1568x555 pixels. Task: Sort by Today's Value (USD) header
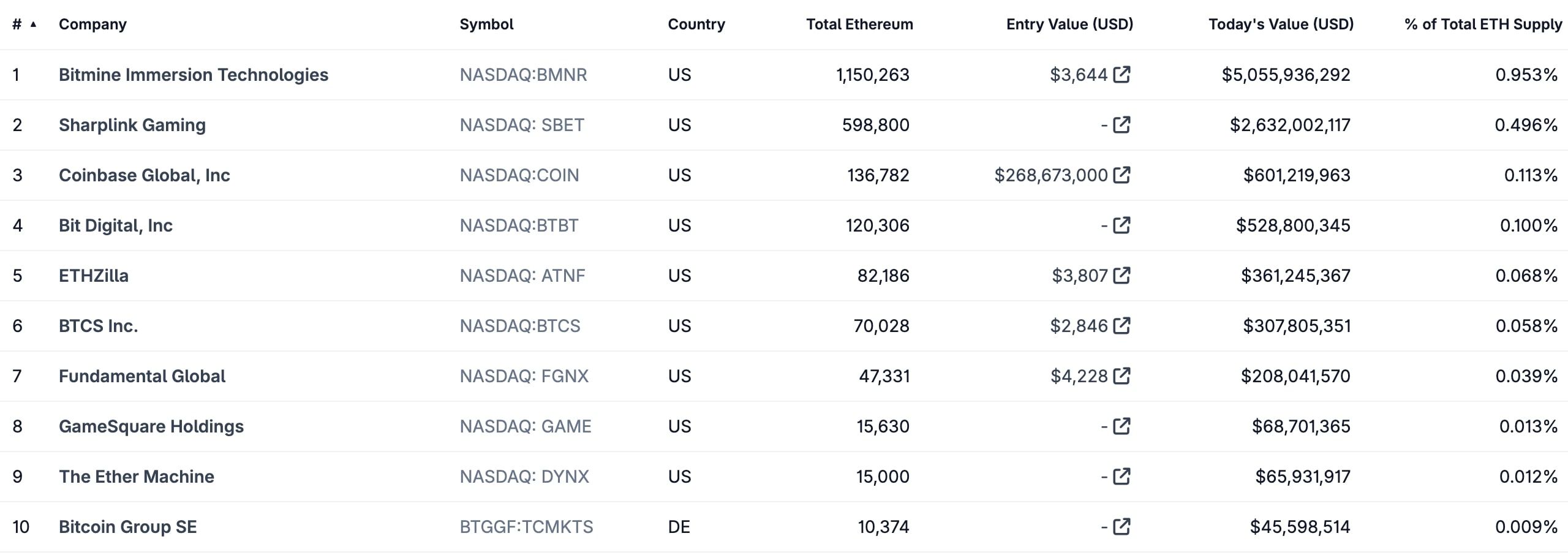[1281, 25]
